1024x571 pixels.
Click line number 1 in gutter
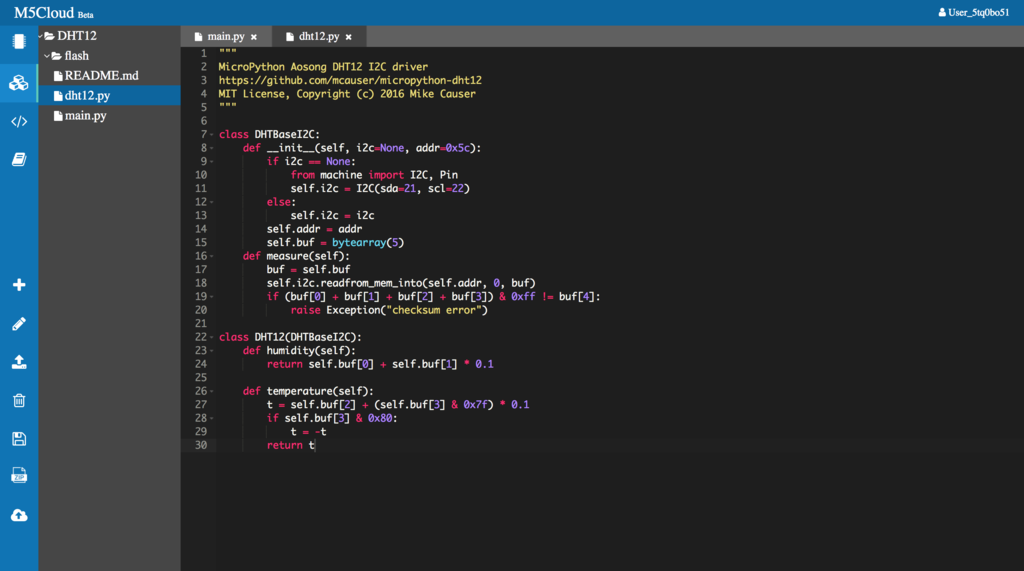203,53
